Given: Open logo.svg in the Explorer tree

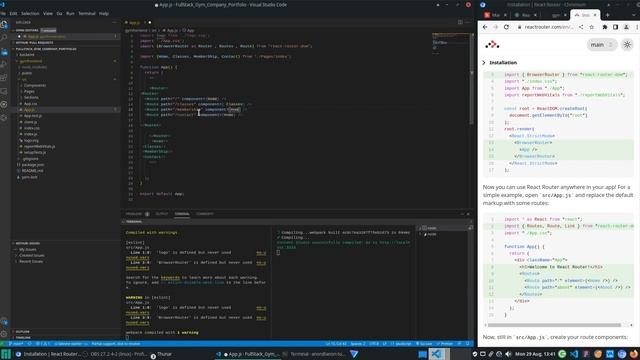Looking at the screenshot, I should click(x=31, y=140).
